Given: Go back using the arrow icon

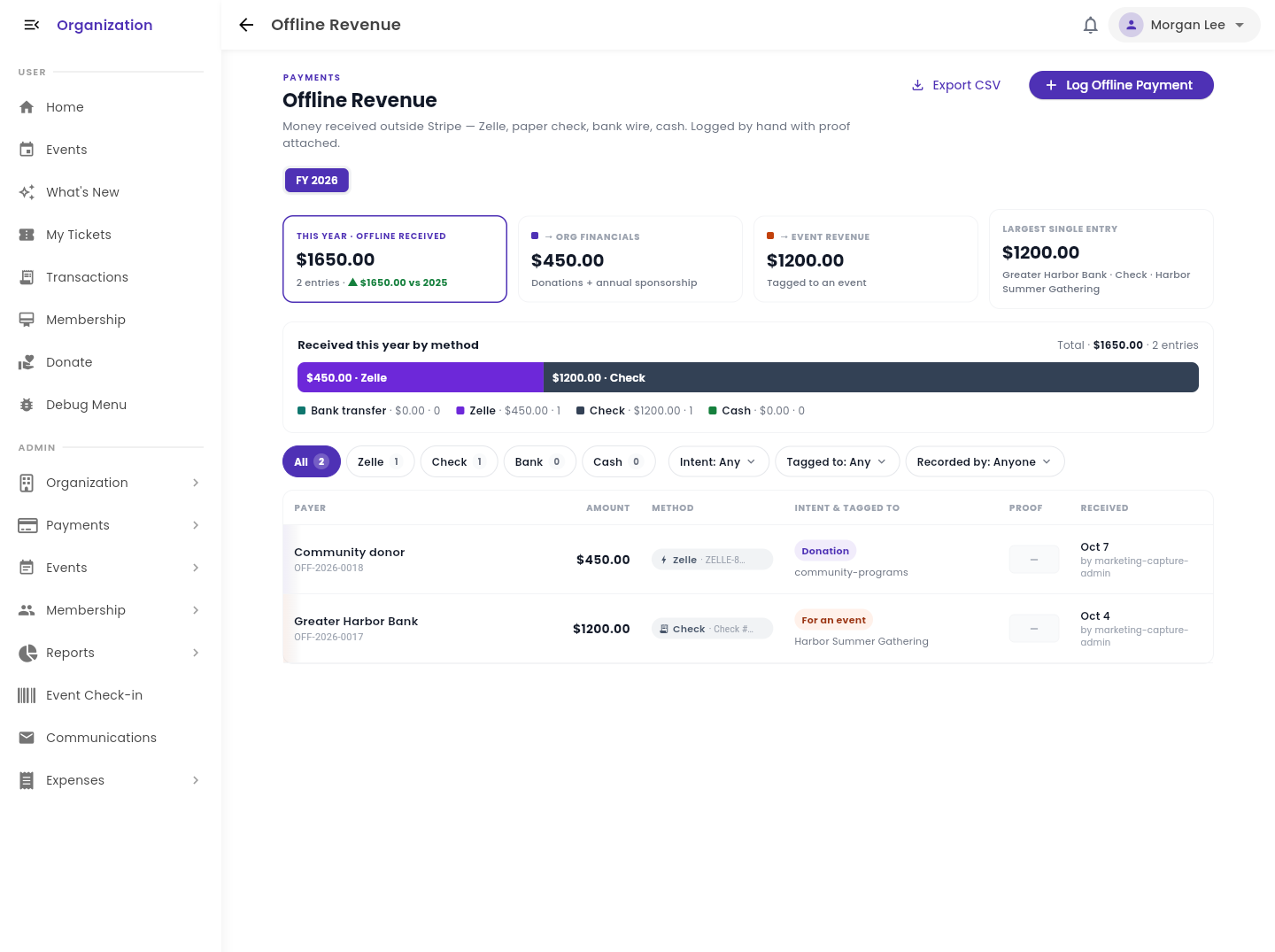Looking at the screenshot, I should tap(246, 25).
